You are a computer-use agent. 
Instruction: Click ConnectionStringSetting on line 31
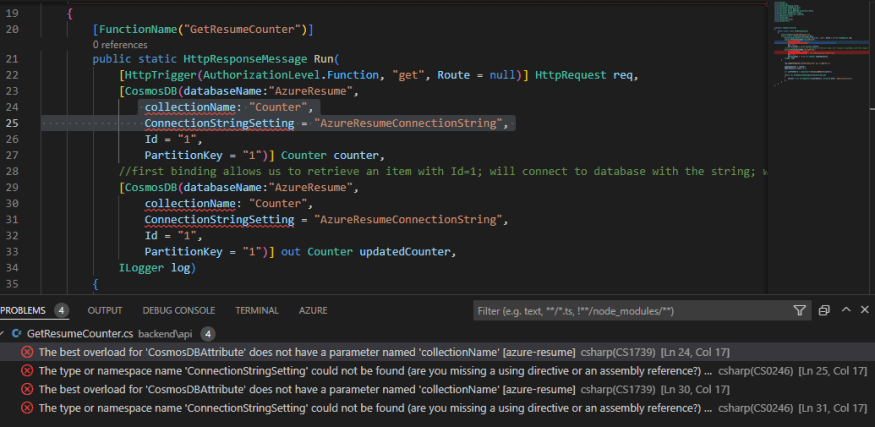(x=219, y=220)
